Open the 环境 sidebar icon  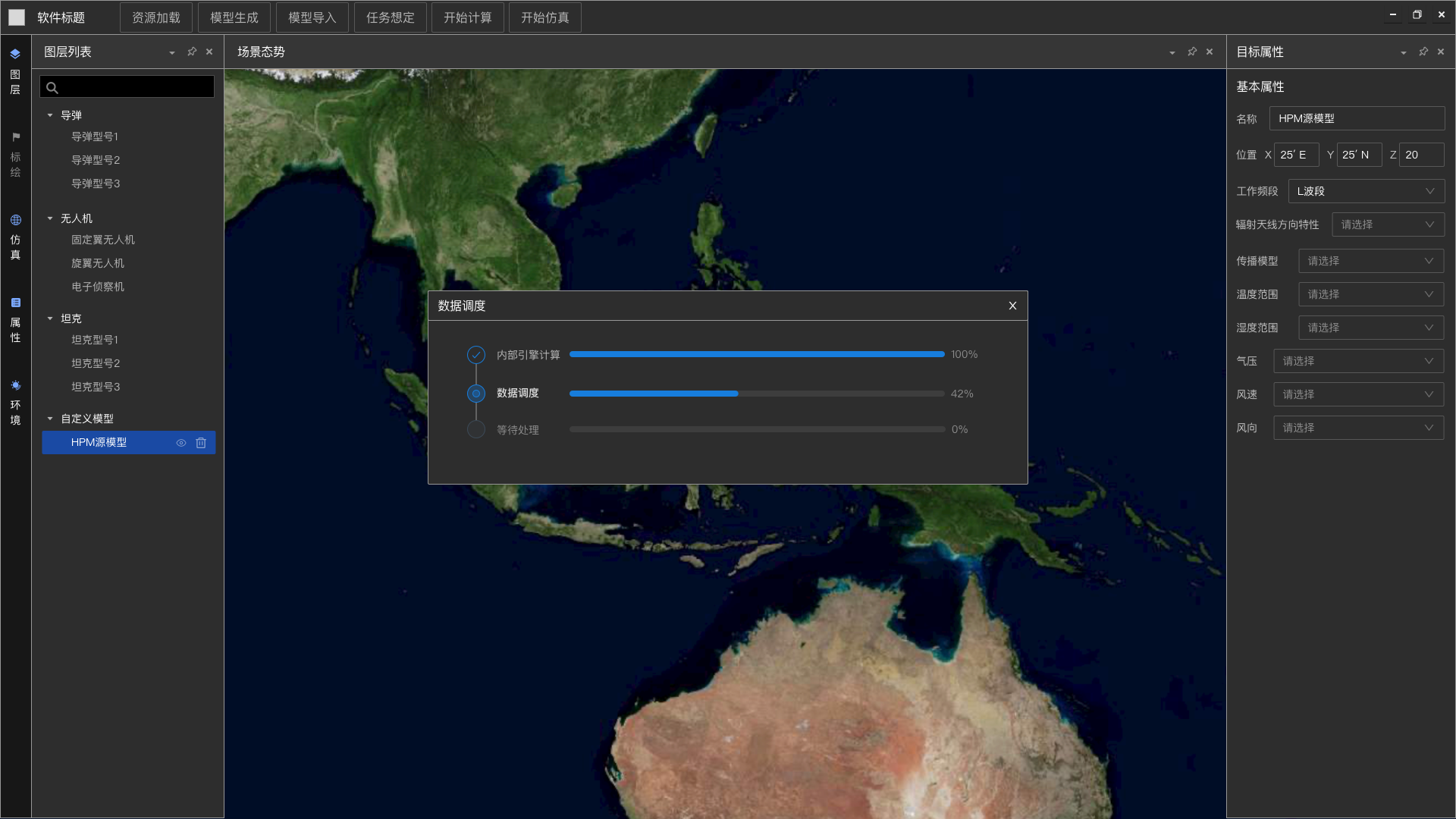point(15,385)
